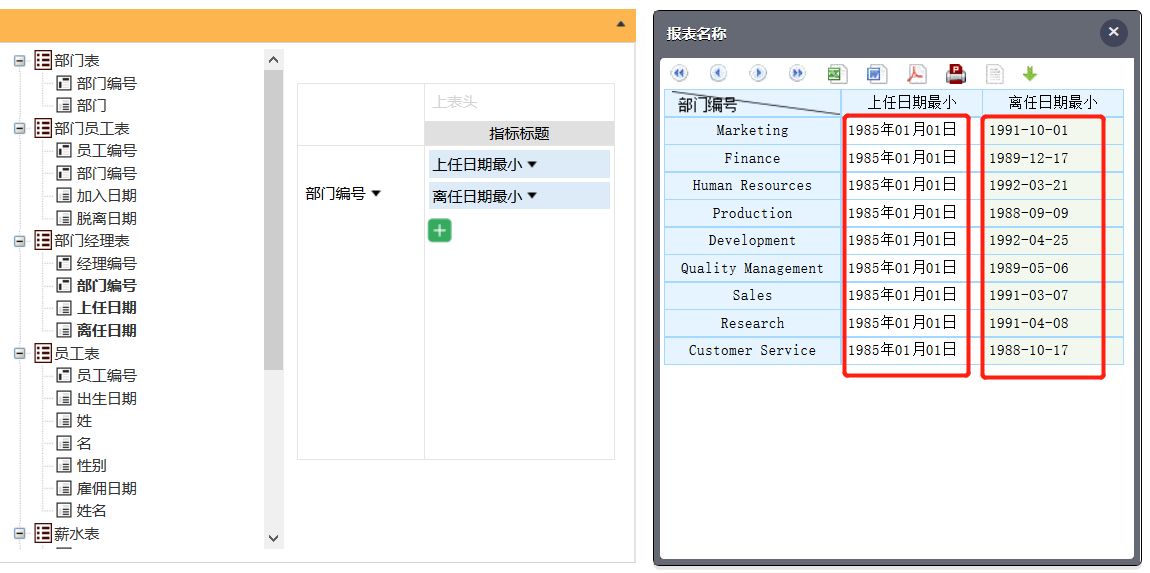The image size is (1150, 573).
Task: Jump to the last report page
Action: [797, 73]
